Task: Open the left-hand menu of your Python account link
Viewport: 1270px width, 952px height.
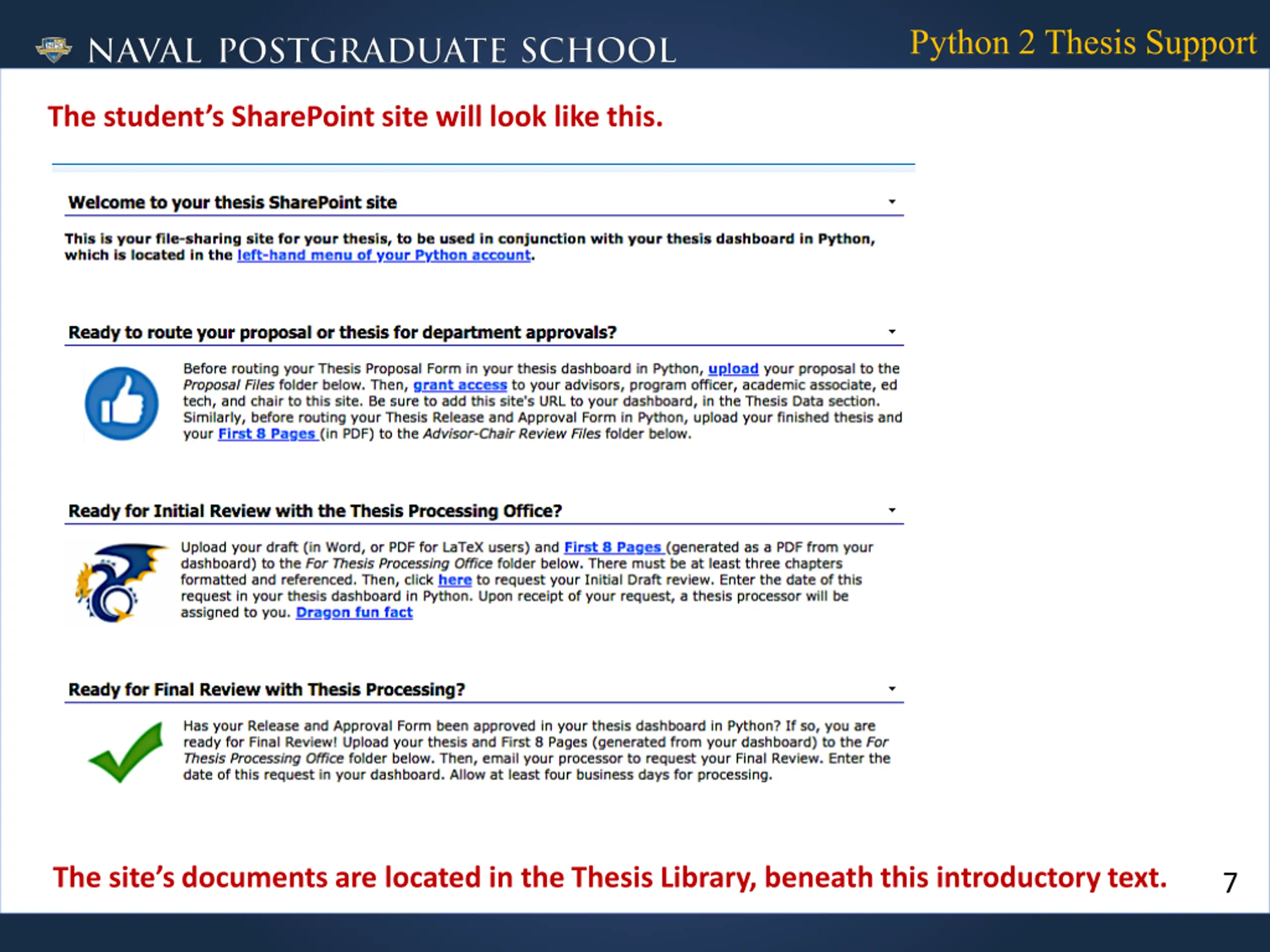Action: pyautogui.click(x=384, y=255)
